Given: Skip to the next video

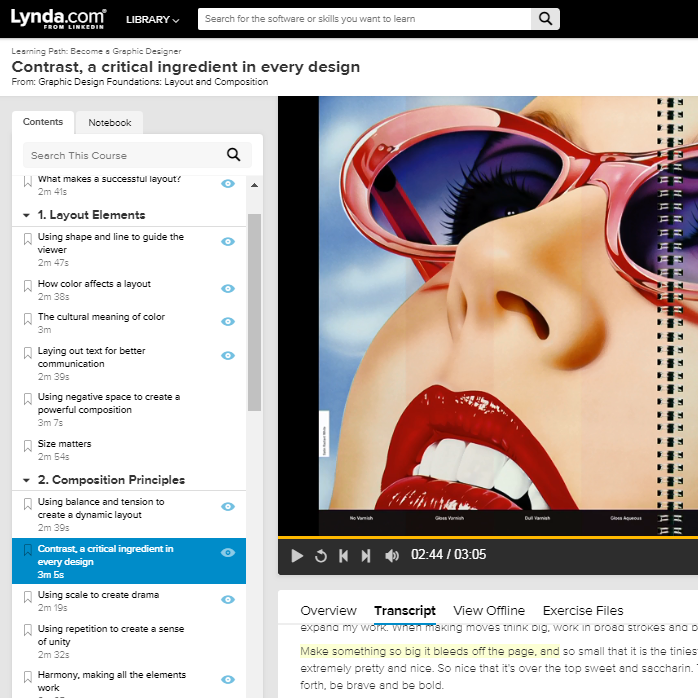Looking at the screenshot, I should click(366, 556).
